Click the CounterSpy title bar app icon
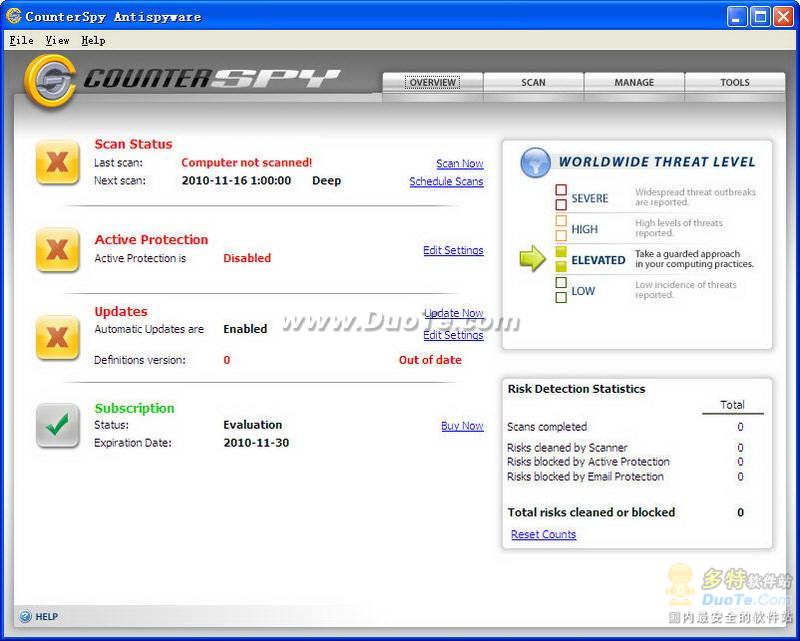This screenshot has width=800, height=641. (x=13, y=16)
